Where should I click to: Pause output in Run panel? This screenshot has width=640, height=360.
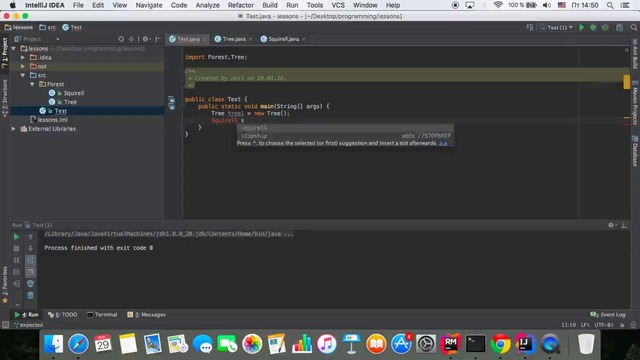click(16, 260)
